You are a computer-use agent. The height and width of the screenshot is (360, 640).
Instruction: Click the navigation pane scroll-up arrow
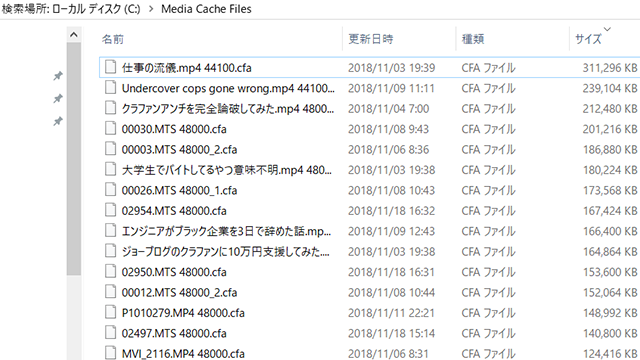click(x=73, y=35)
